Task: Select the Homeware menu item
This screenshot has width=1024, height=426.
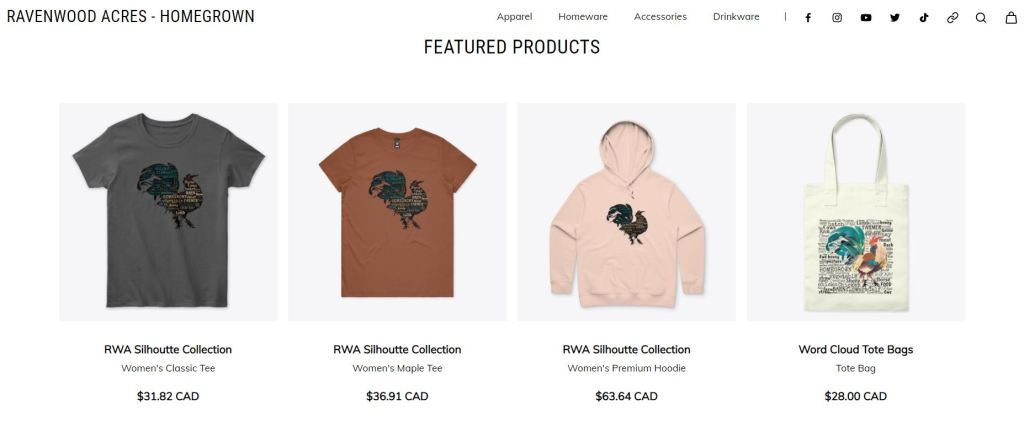Action: [x=583, y=17]
